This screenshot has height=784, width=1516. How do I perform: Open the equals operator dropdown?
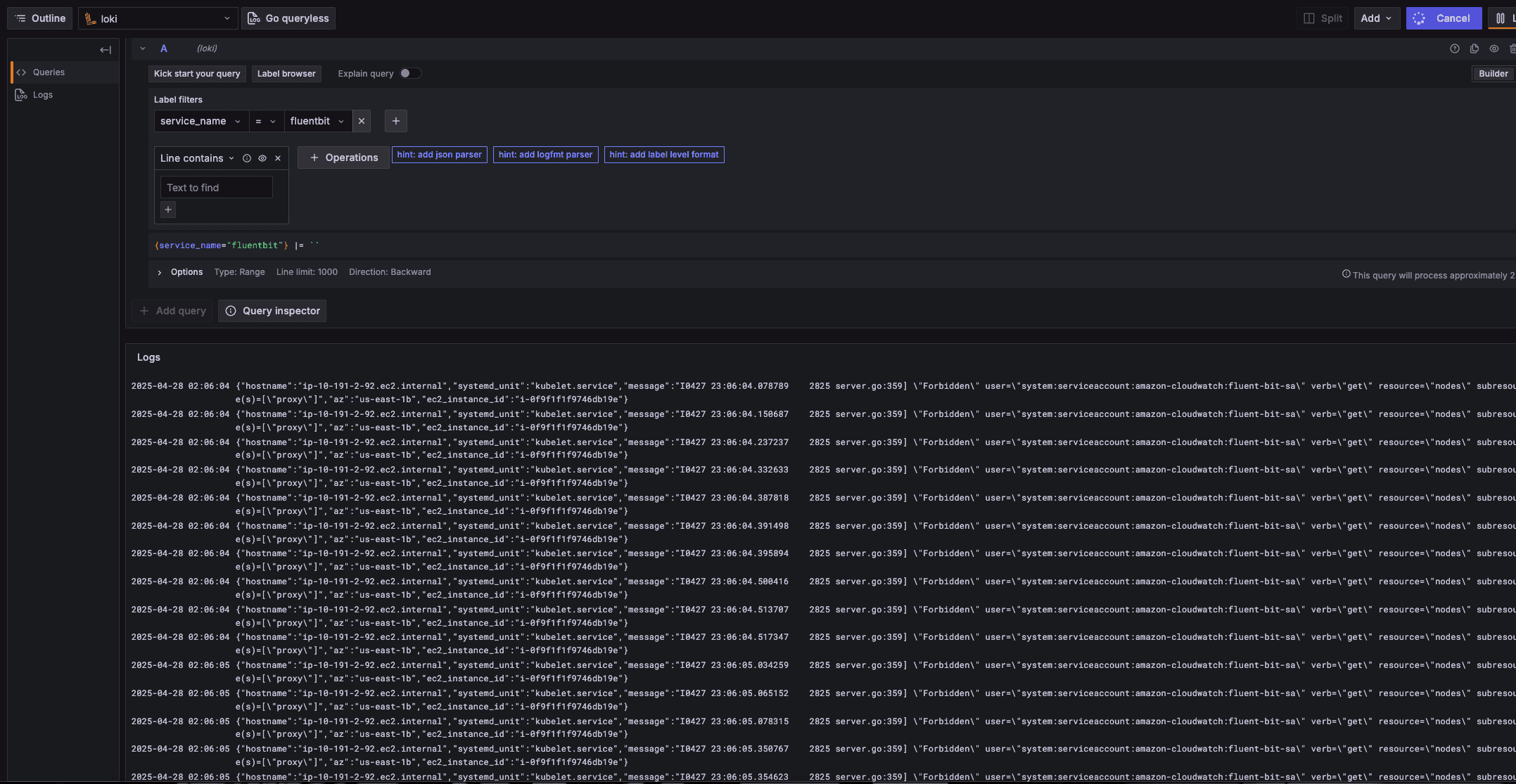(266, 121)
